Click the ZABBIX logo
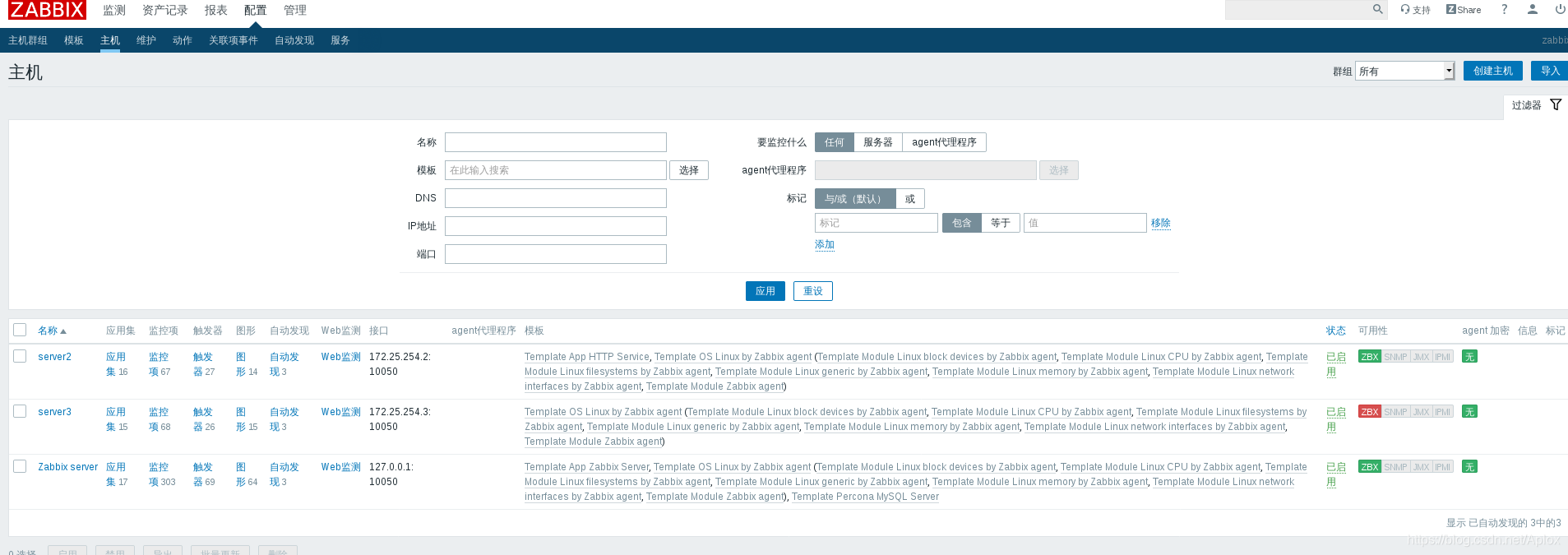Image resolution: width=1568 pixels, height=555 pixels. point(47,10)
